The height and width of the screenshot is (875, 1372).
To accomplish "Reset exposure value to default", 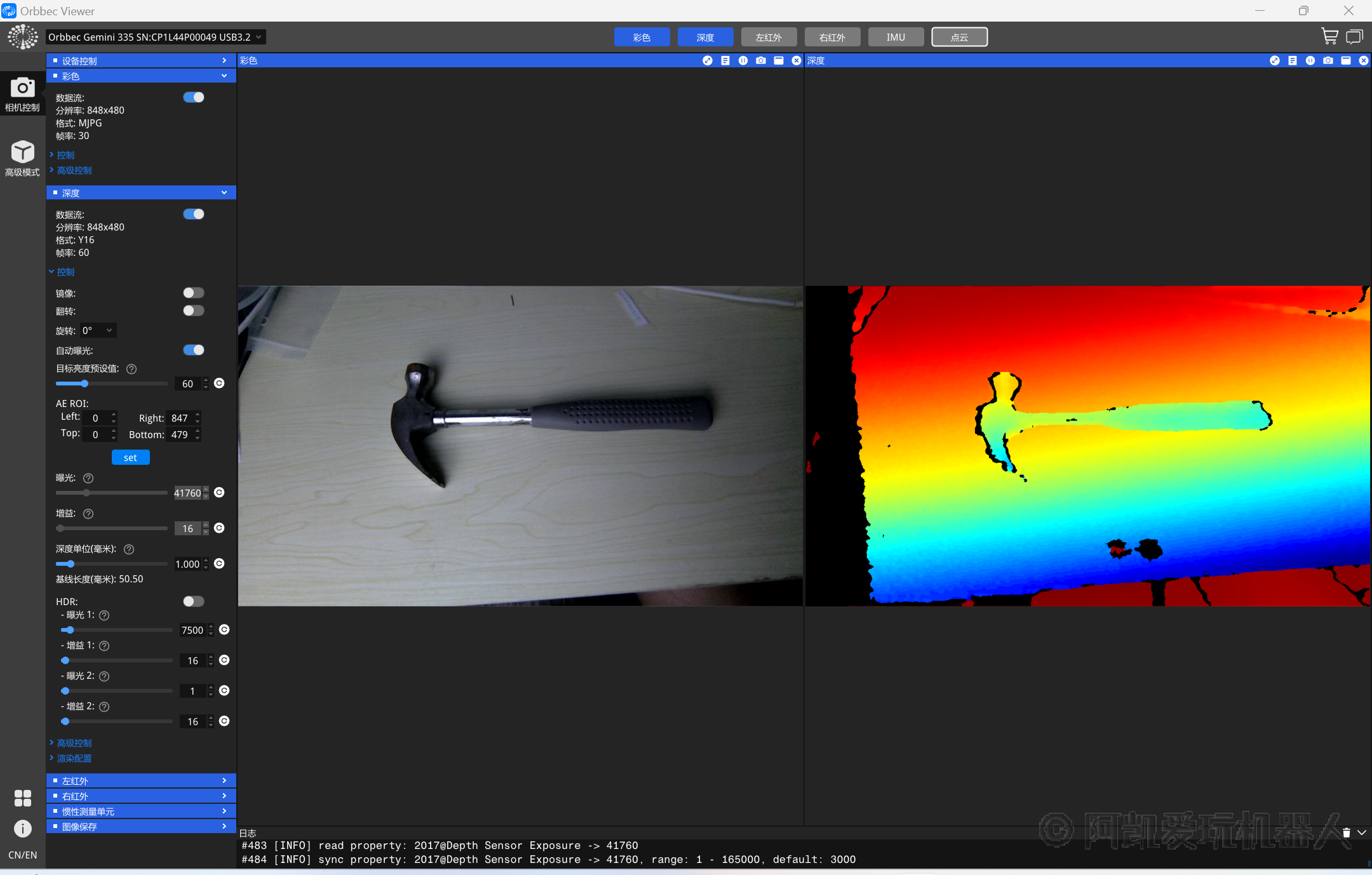I will [219, 492].
